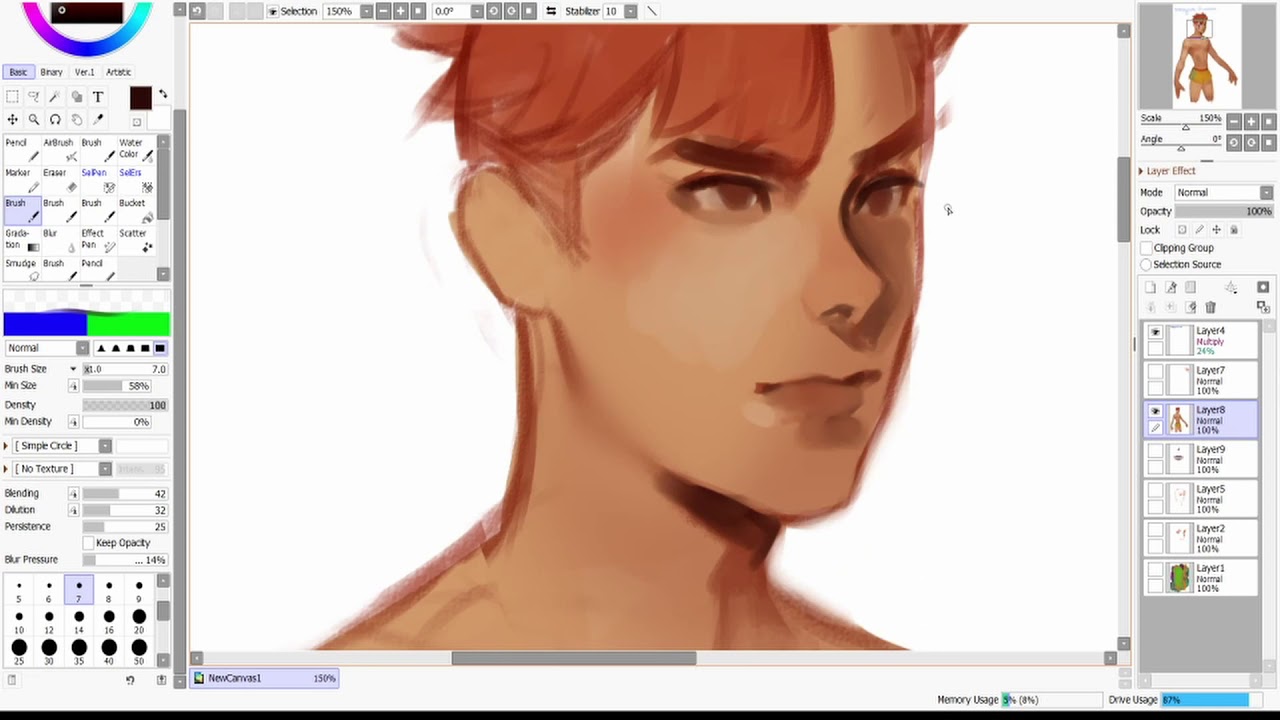
Task: Pick the Smudge tool
Action: (20, 269)
